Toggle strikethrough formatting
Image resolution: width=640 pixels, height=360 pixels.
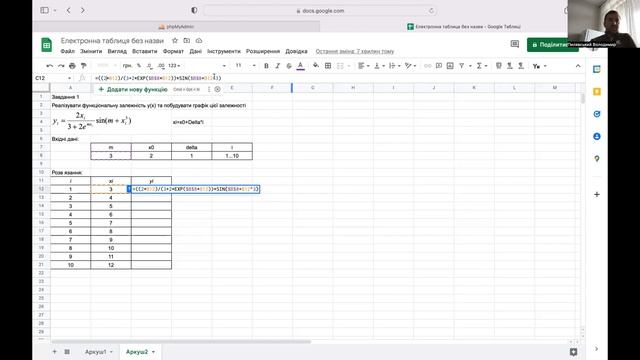(x=289, y=66)
